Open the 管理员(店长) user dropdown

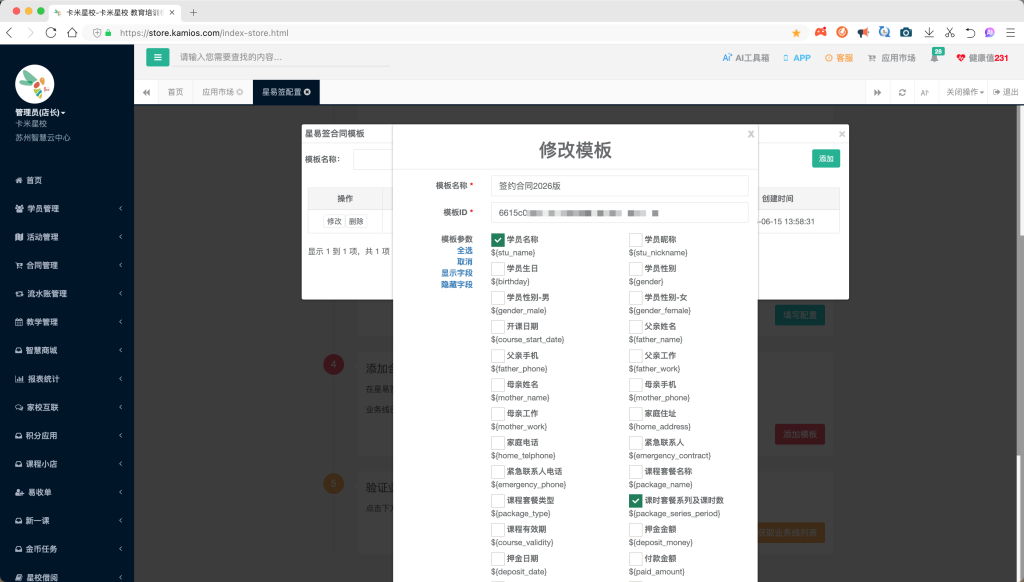(40, 112)
